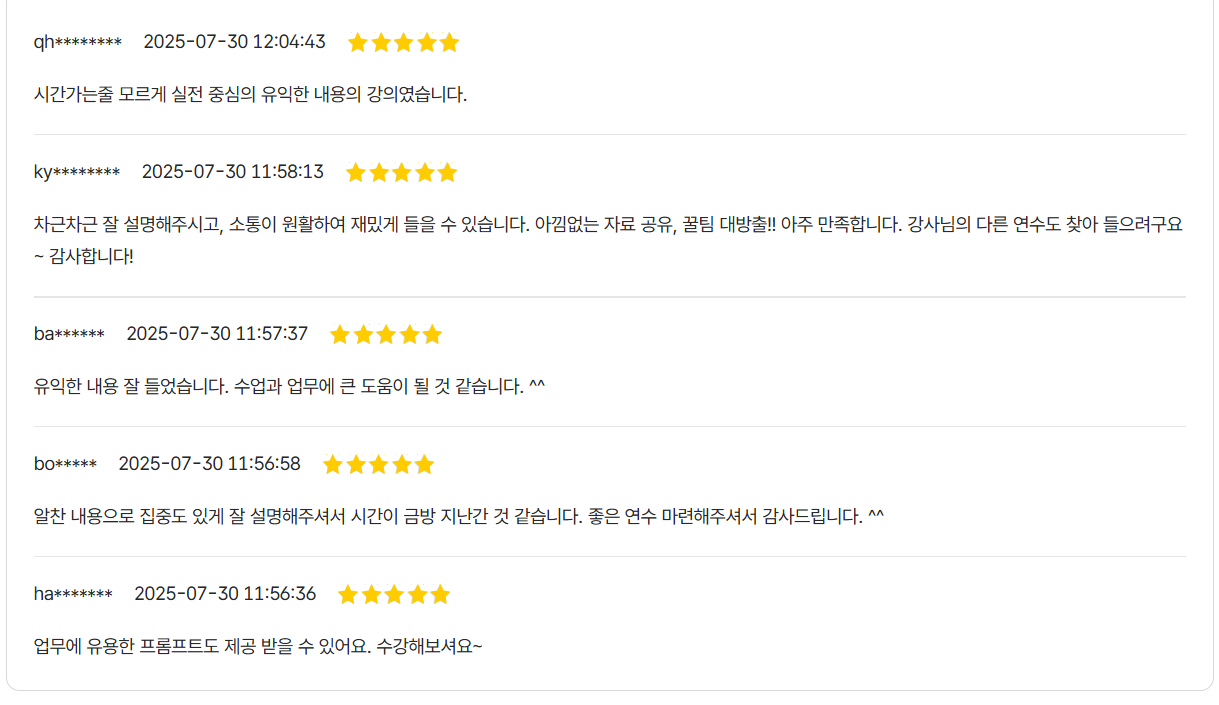
Task: Click the username bo*****
Action: click(x=65, y=464)
